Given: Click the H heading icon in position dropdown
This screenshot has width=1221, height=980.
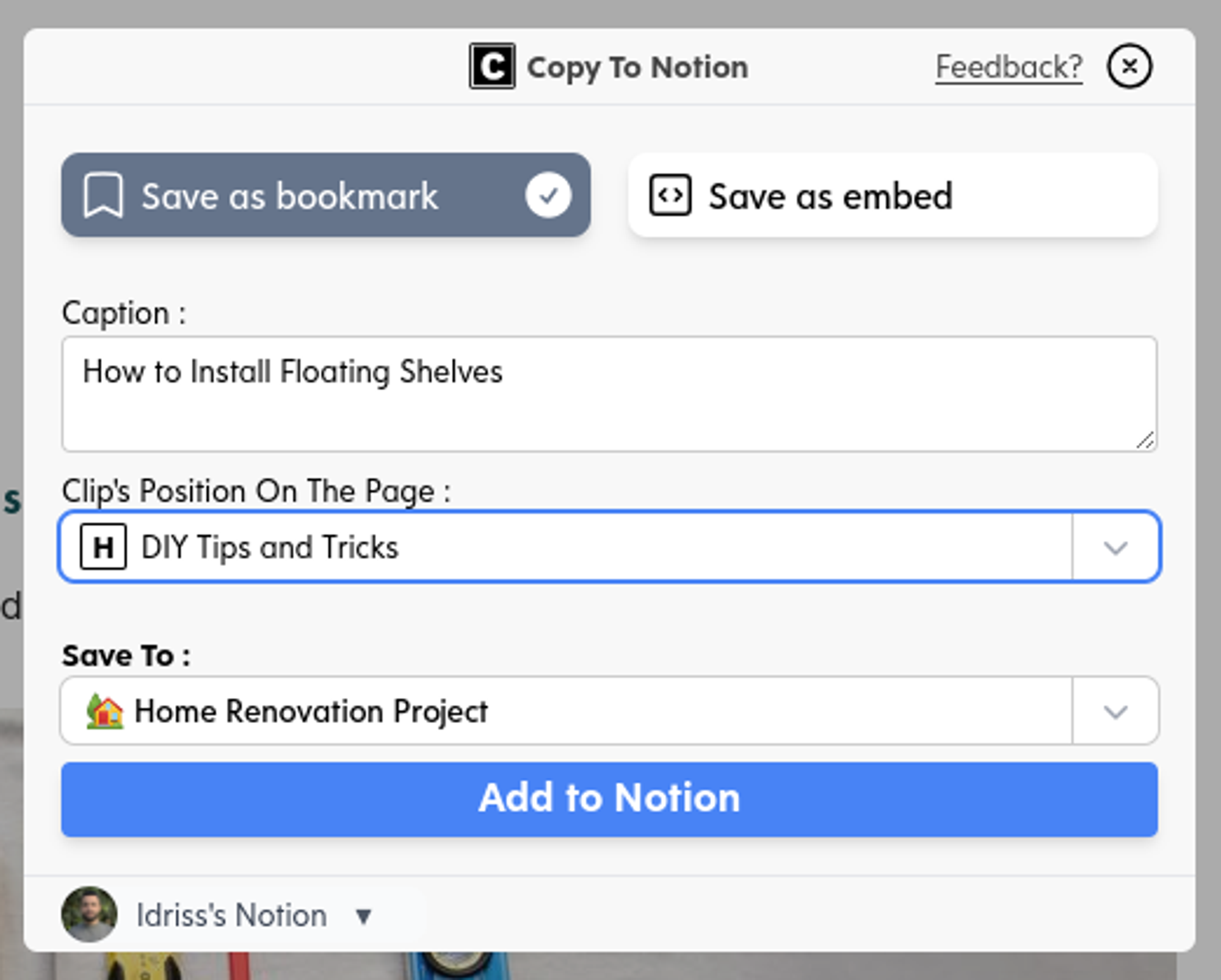Looking at the screenshot, I should [x=103, y=547].
